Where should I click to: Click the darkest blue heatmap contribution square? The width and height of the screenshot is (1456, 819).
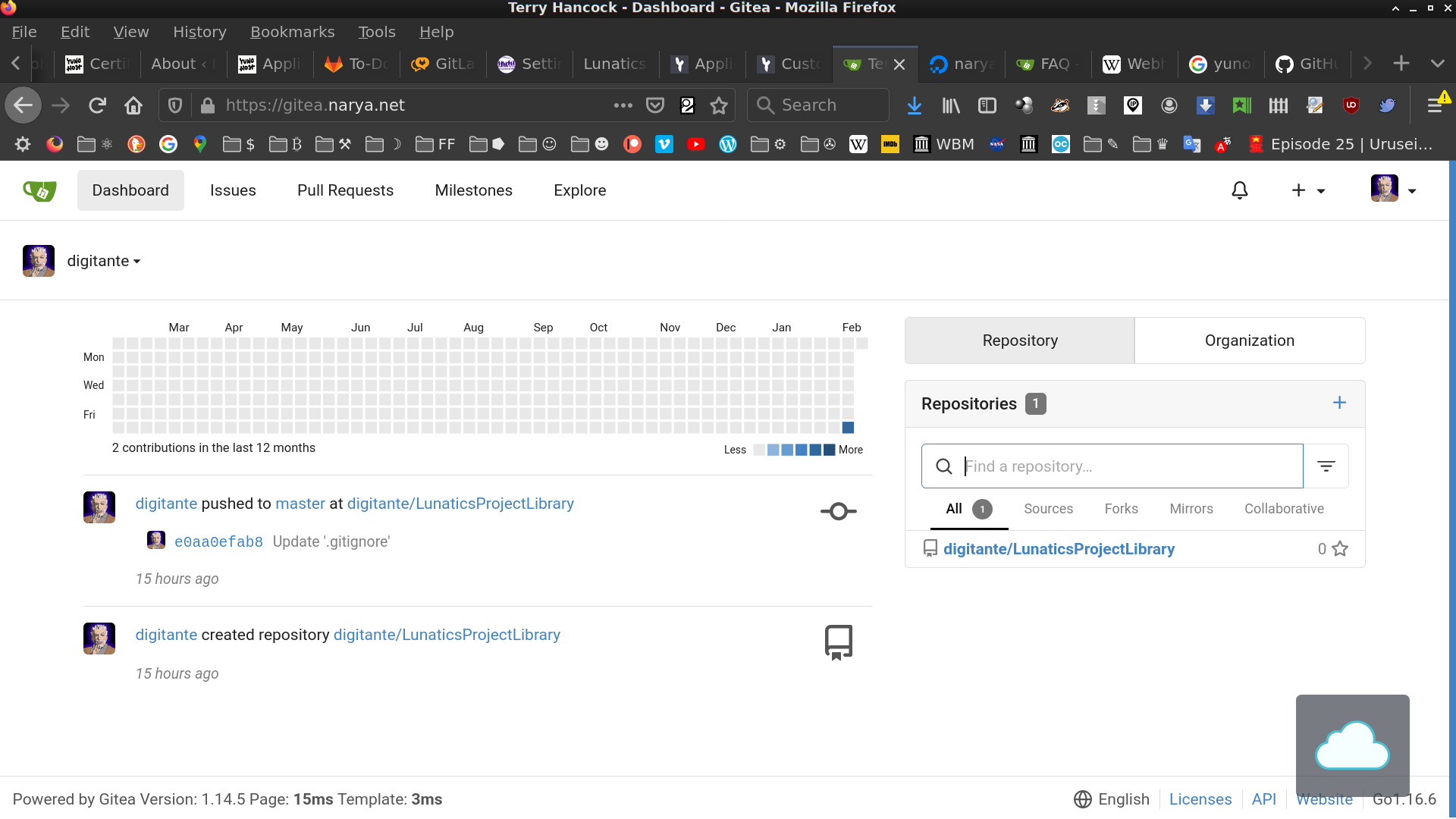[x=848, y=428]
